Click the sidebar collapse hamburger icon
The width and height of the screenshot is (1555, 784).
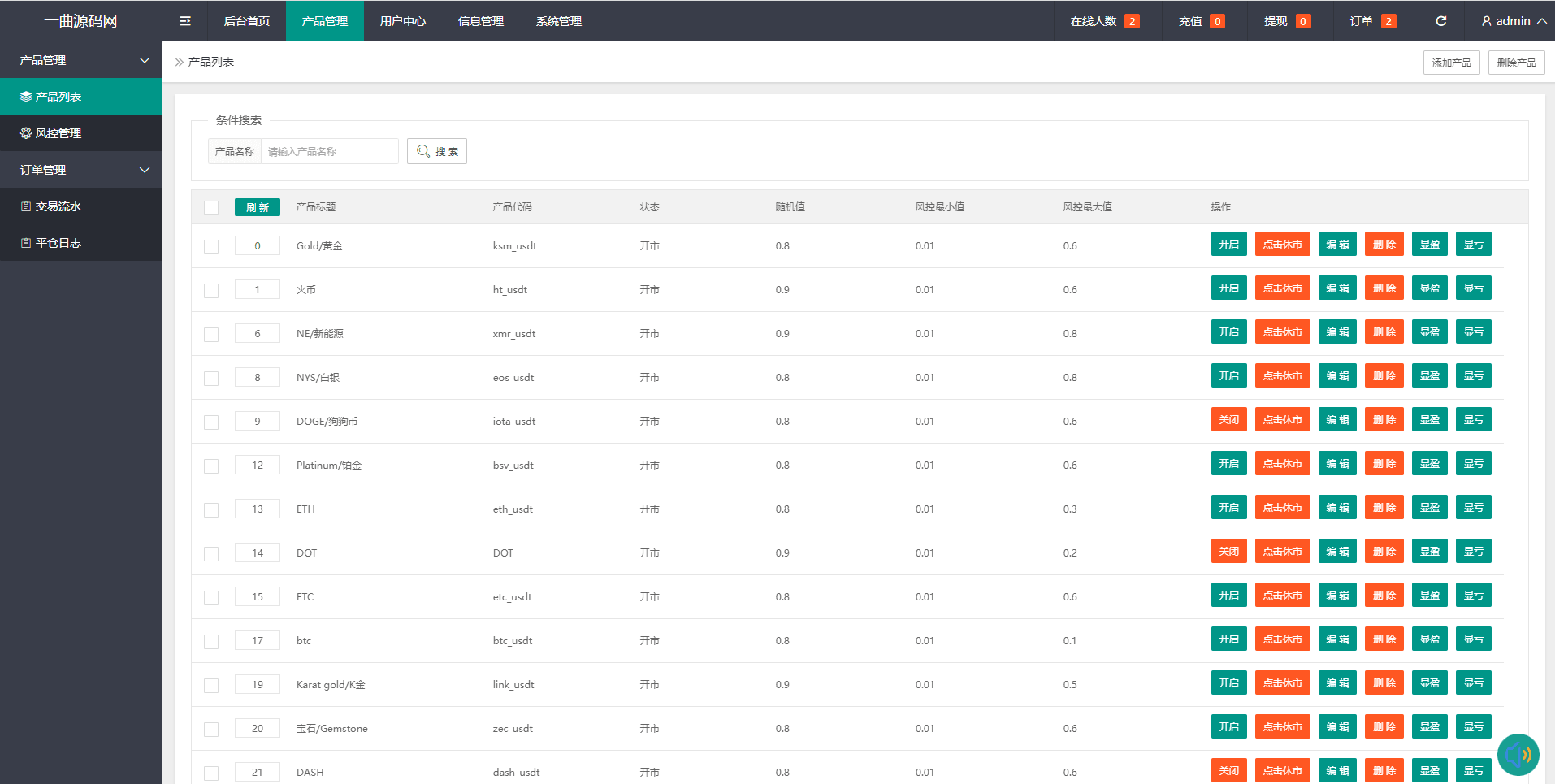click(x=185, y=21)
